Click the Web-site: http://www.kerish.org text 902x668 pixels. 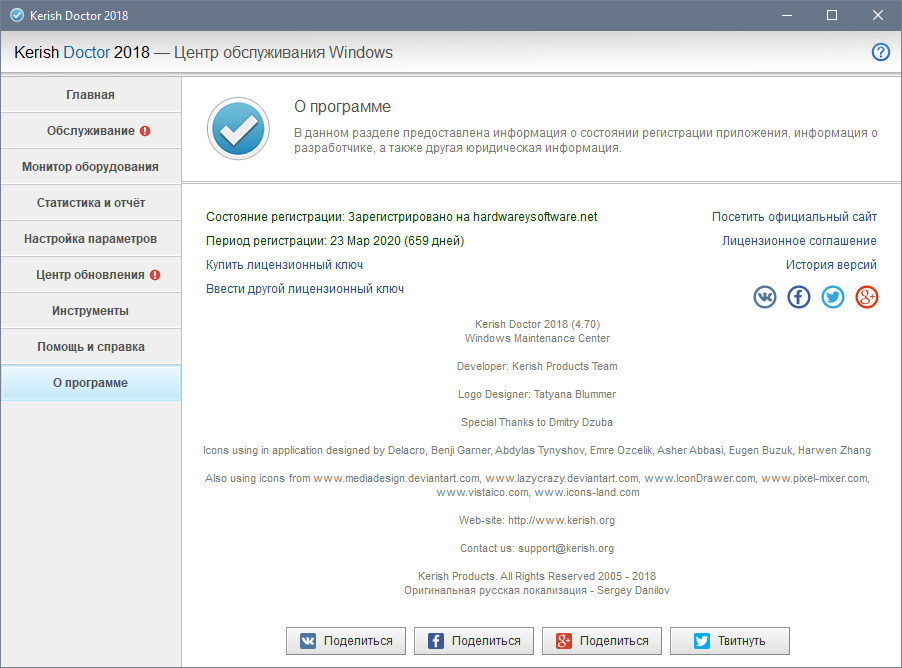[537, 520]
